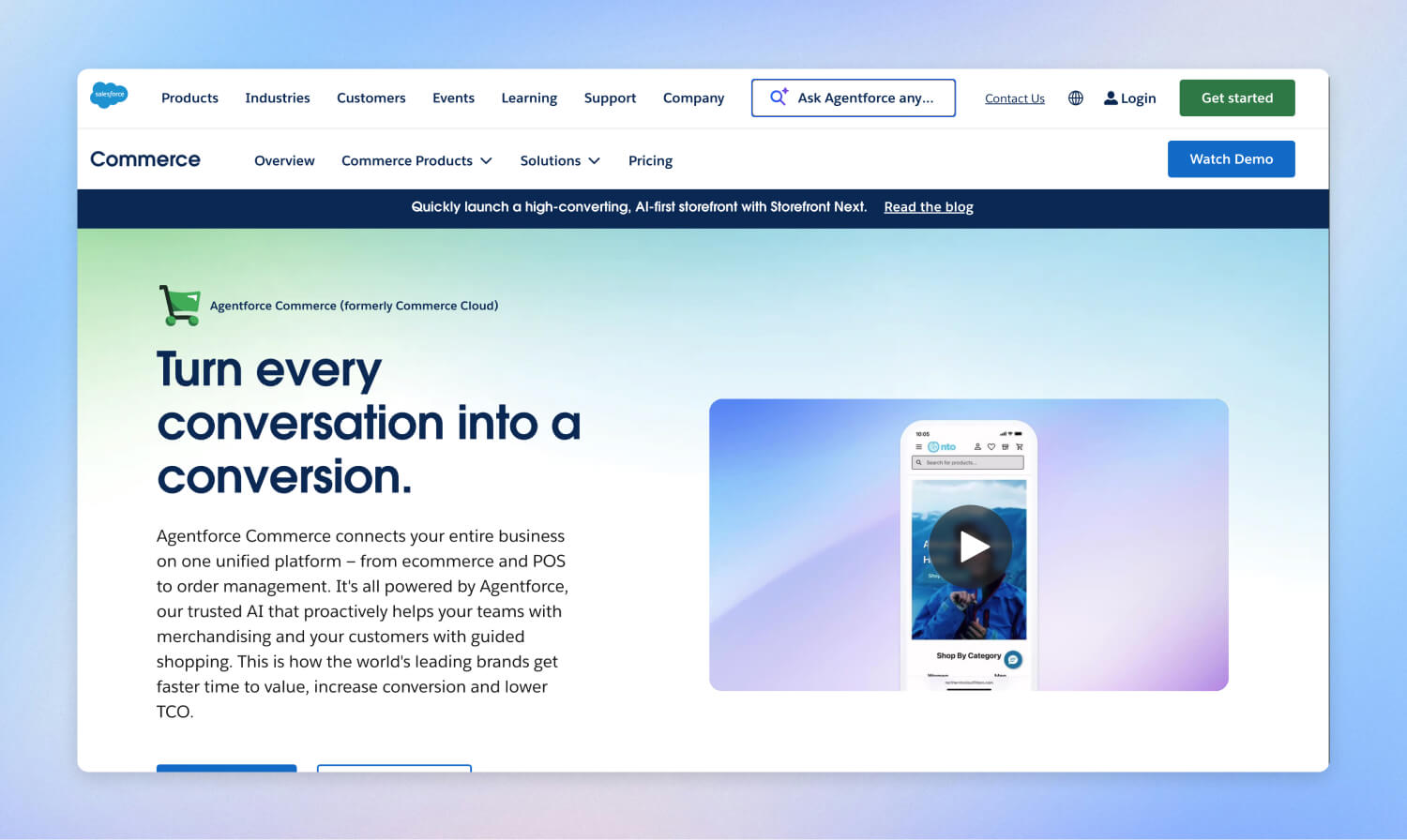Image resolution: width=1407 pixels, height=840 pixels.
Task: Open the Support menu
Action: (x=610, y=97)
